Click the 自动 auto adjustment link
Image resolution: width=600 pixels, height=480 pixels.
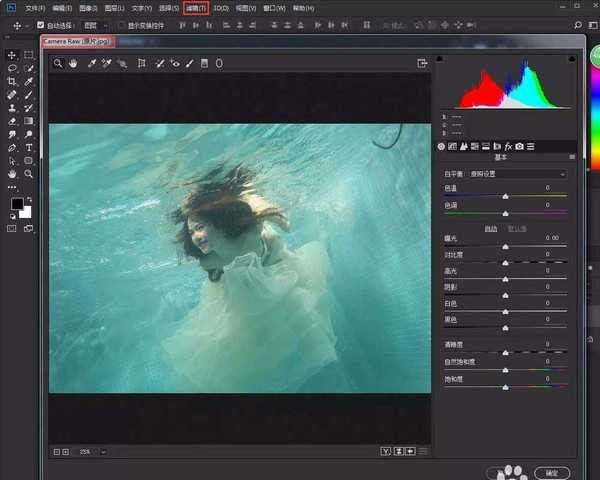(490, 229)
